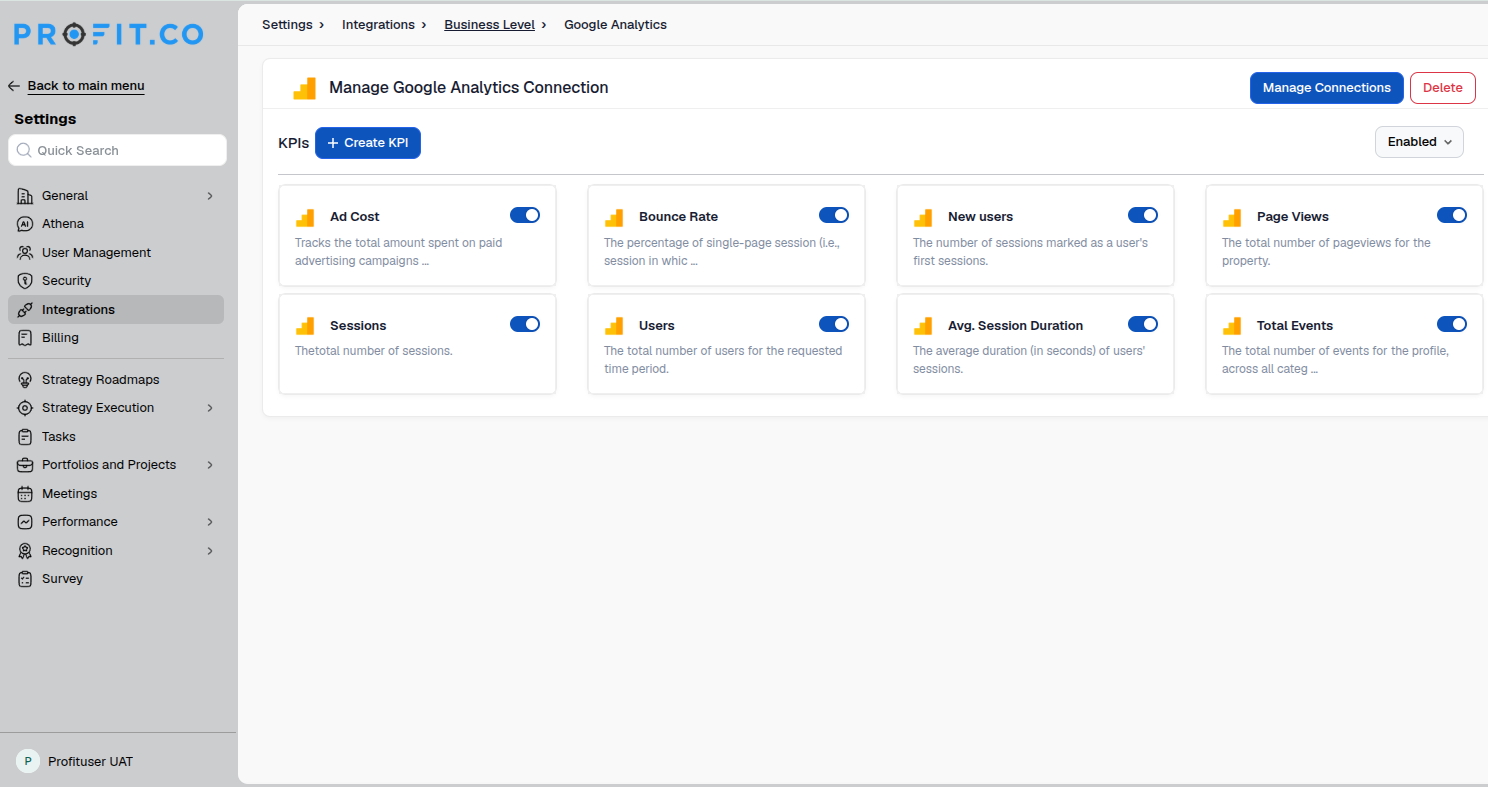Disable the Ad Cost KPI toggle
The width and height of the screenshot is (1488, 787).
pos(525,215)
